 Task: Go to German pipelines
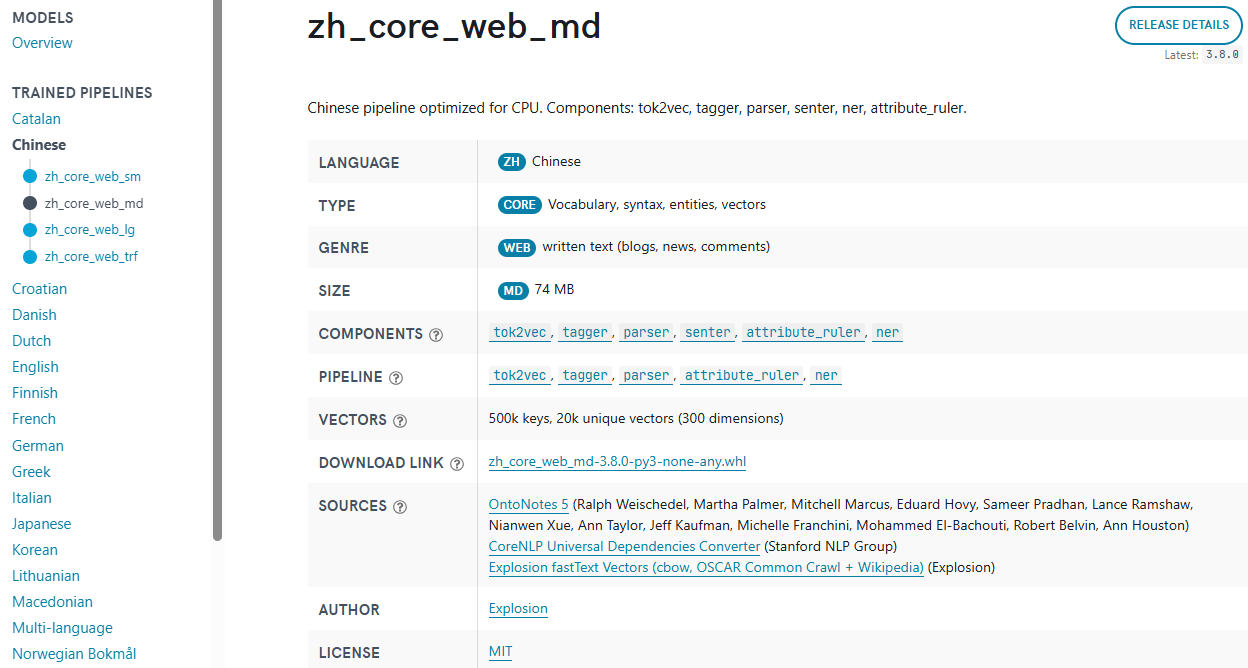tap(38, 446)
